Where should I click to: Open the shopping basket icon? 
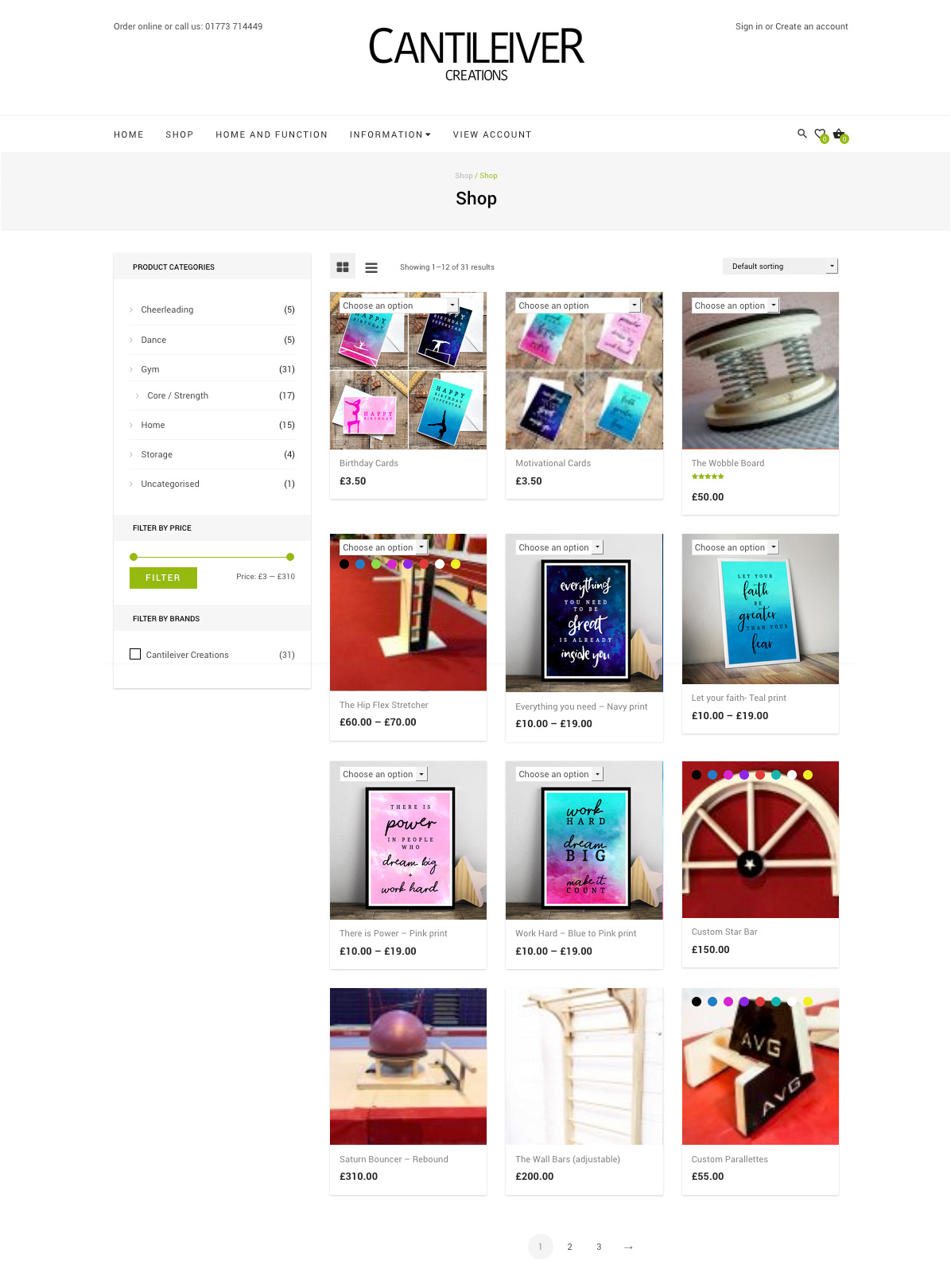pyautogui.click(x=839, y=134)
